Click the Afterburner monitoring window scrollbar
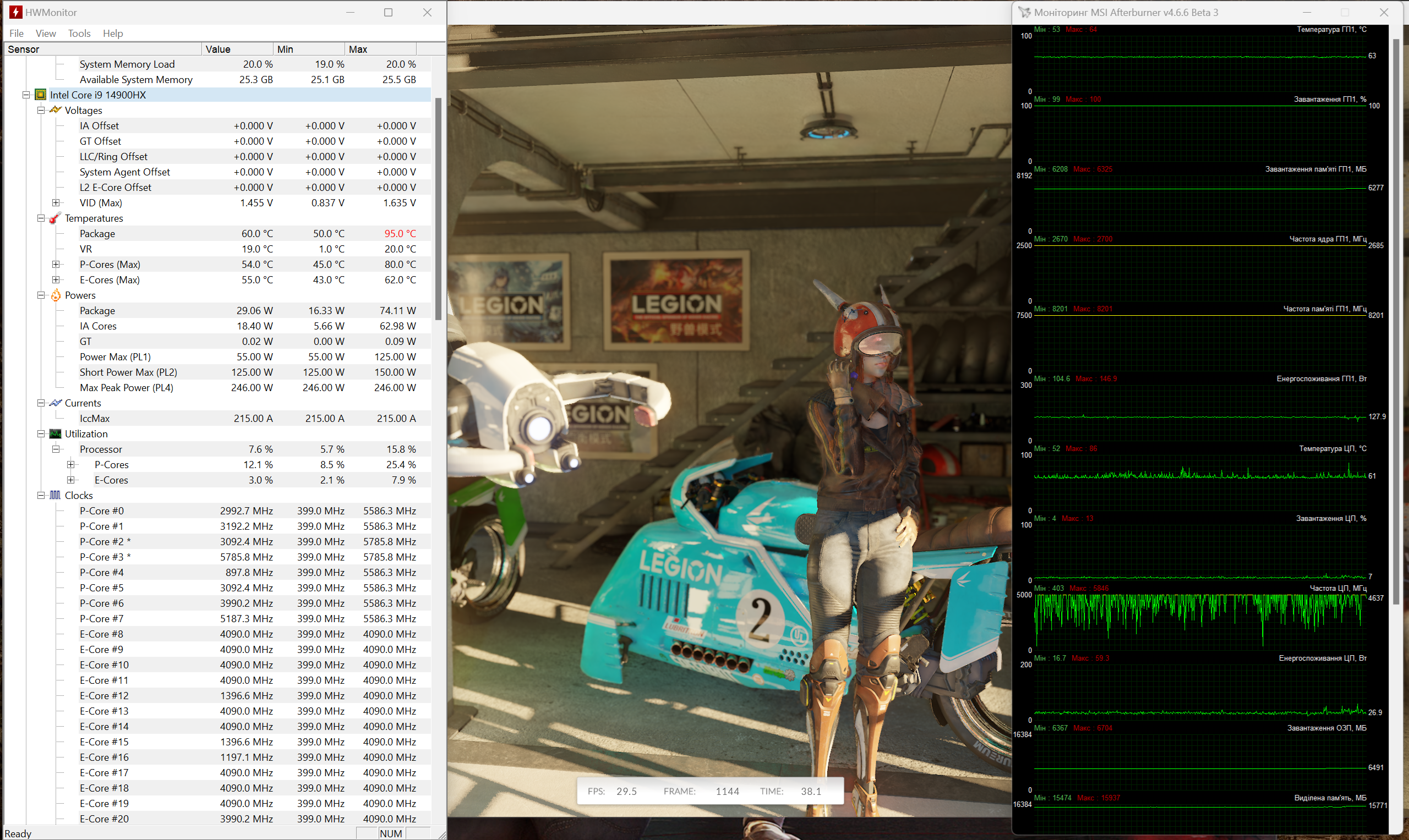The height and width of the screenshot is (840, 1409). (x=1396, y=321)
